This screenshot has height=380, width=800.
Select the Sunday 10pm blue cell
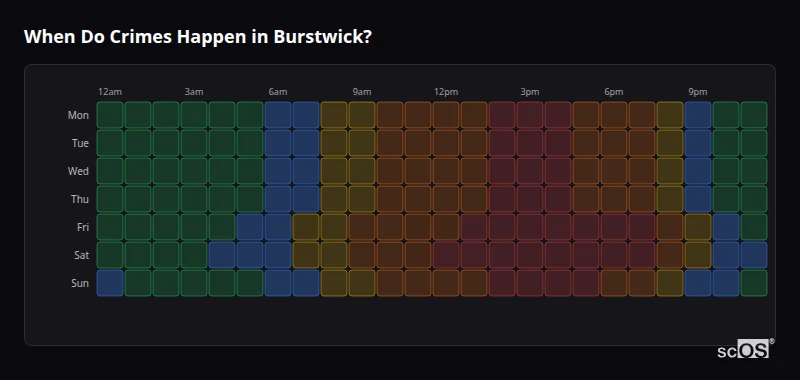coord(726,283)
